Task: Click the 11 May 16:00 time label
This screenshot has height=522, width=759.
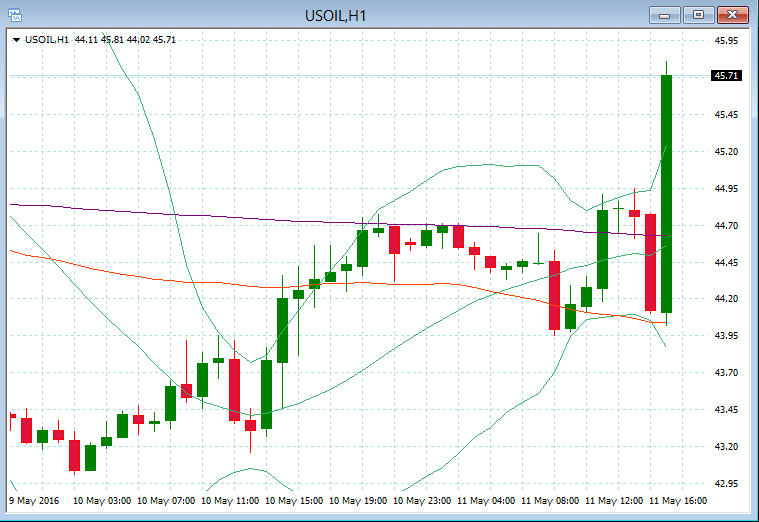Action: [x=678, y=501]
